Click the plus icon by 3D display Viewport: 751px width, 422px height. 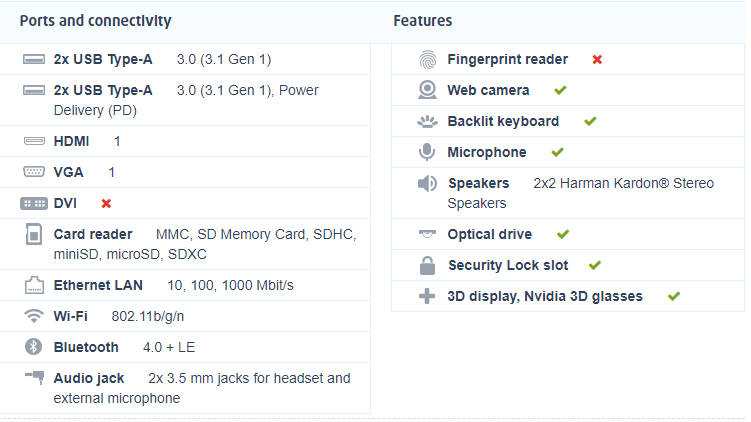[x=428, y=296]
